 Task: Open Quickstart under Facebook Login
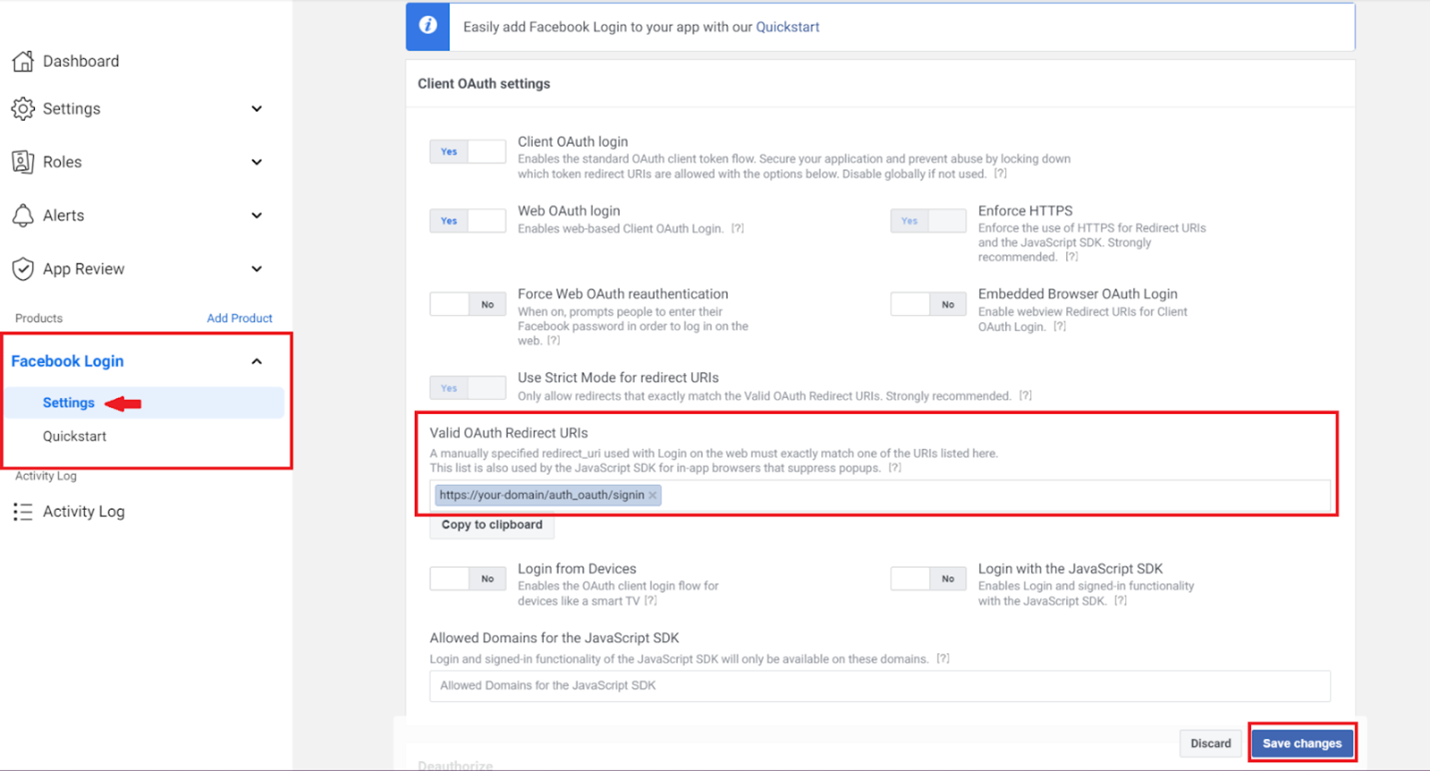(x=75, y=436)
